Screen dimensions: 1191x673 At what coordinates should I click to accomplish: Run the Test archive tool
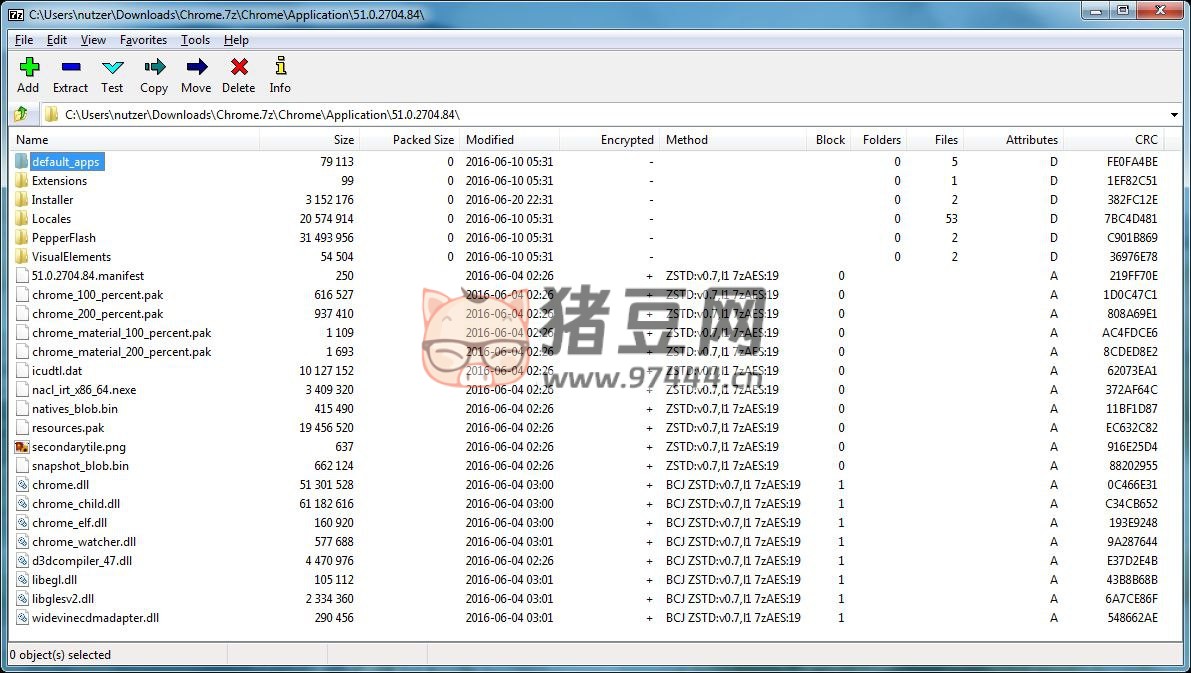click(112, 68)
